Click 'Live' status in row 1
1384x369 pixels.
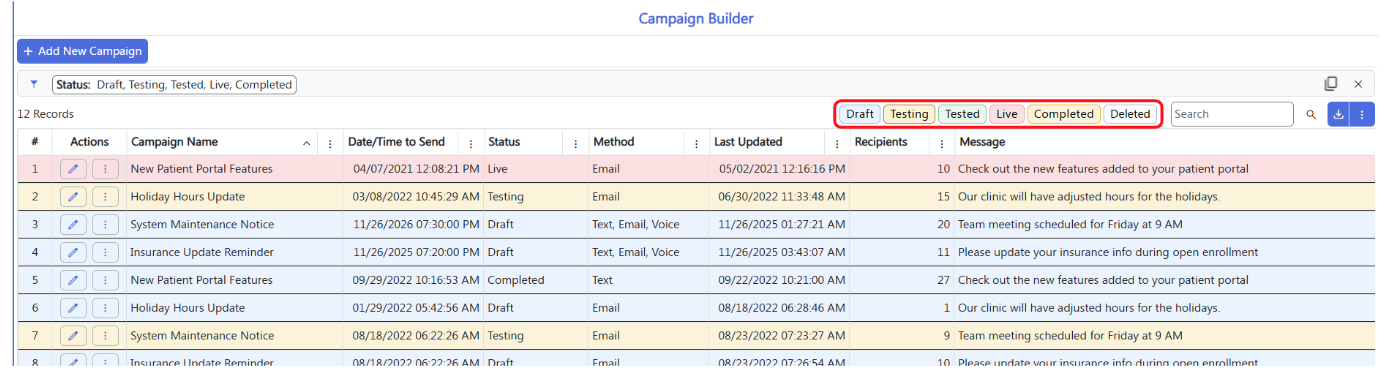tap(498, 169)
